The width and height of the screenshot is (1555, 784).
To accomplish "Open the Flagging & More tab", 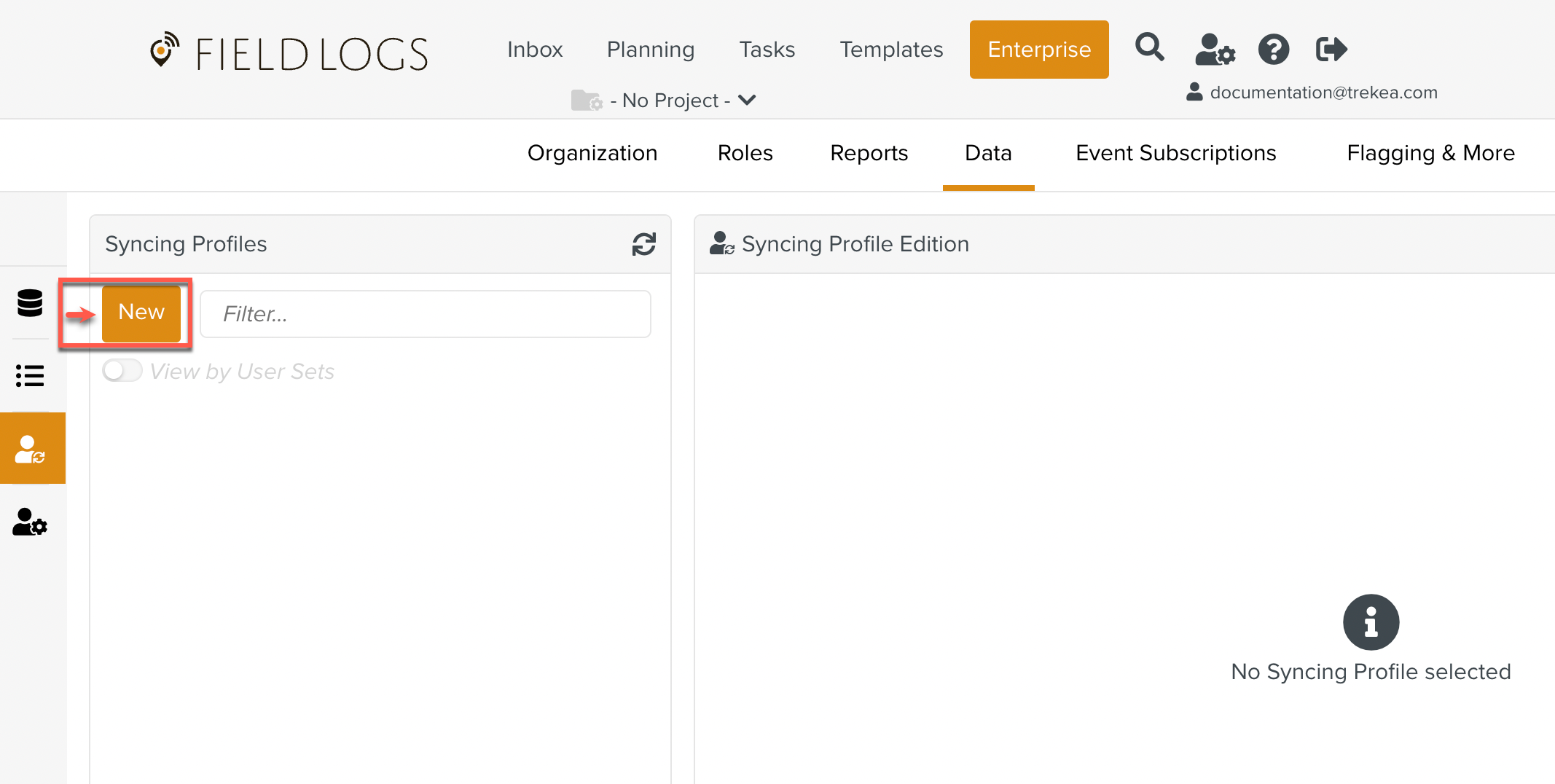I will click(x=1430, y=153).
